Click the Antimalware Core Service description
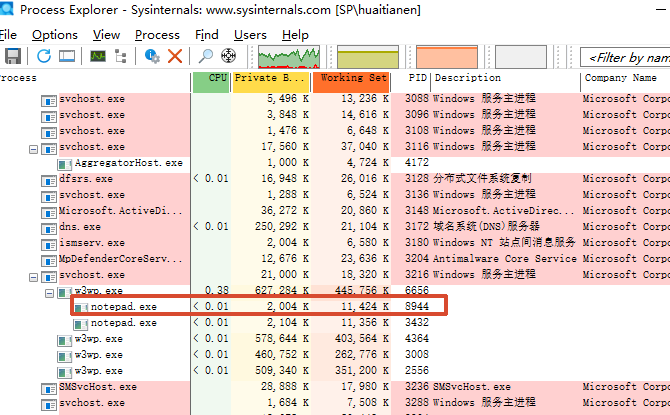Screen dimensions: 670x415 click(505, 259)
